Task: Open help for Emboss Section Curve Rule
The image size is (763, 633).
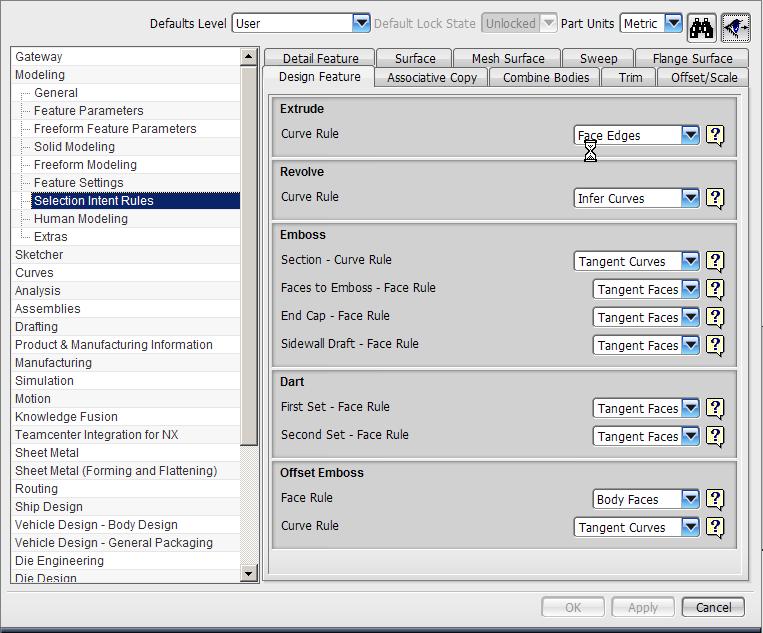Action: [x=715, y=261]
